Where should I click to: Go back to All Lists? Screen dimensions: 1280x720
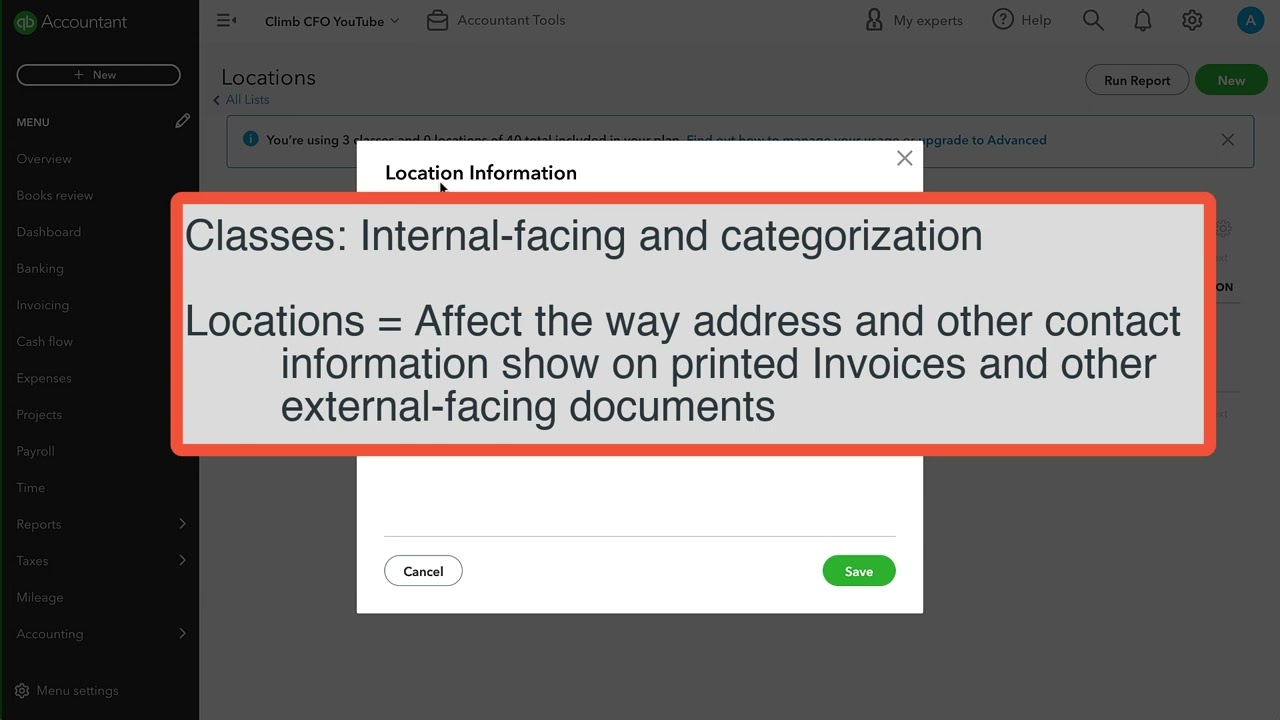point(241,99)
